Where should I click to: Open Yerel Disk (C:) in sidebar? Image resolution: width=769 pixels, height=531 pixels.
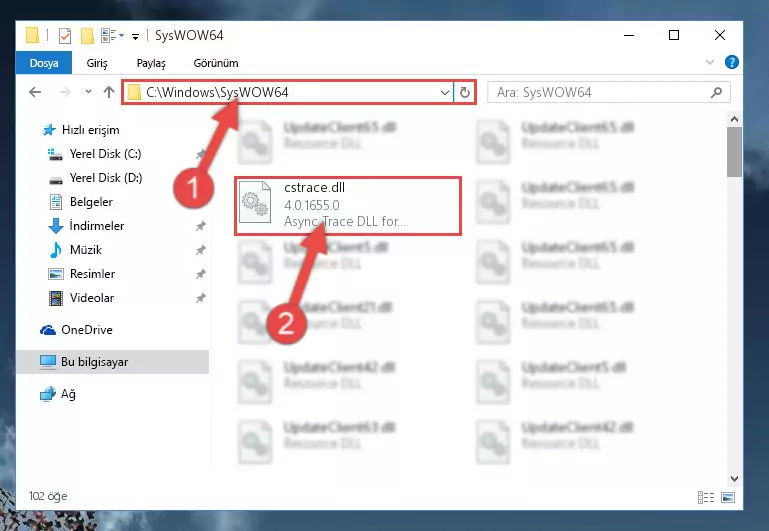coord(105,154)
